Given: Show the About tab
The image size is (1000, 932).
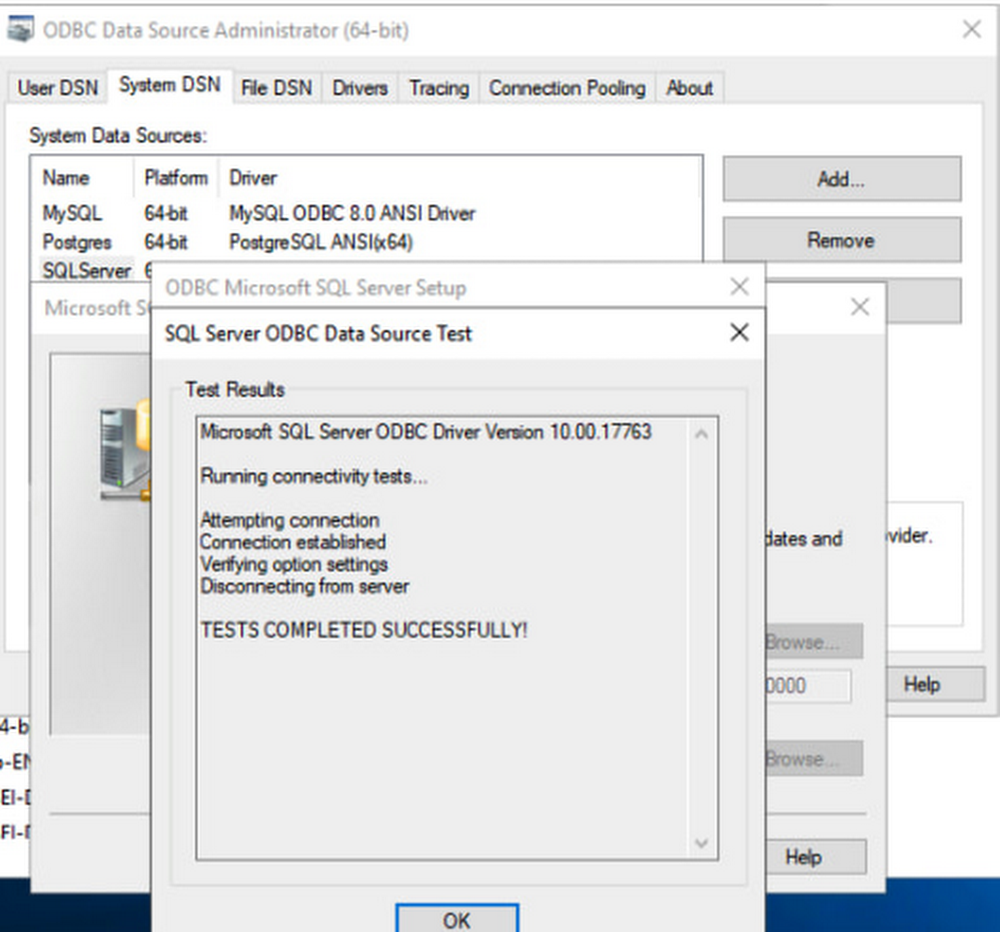Looking at the screenshot, I should click(x=690, y=88).
